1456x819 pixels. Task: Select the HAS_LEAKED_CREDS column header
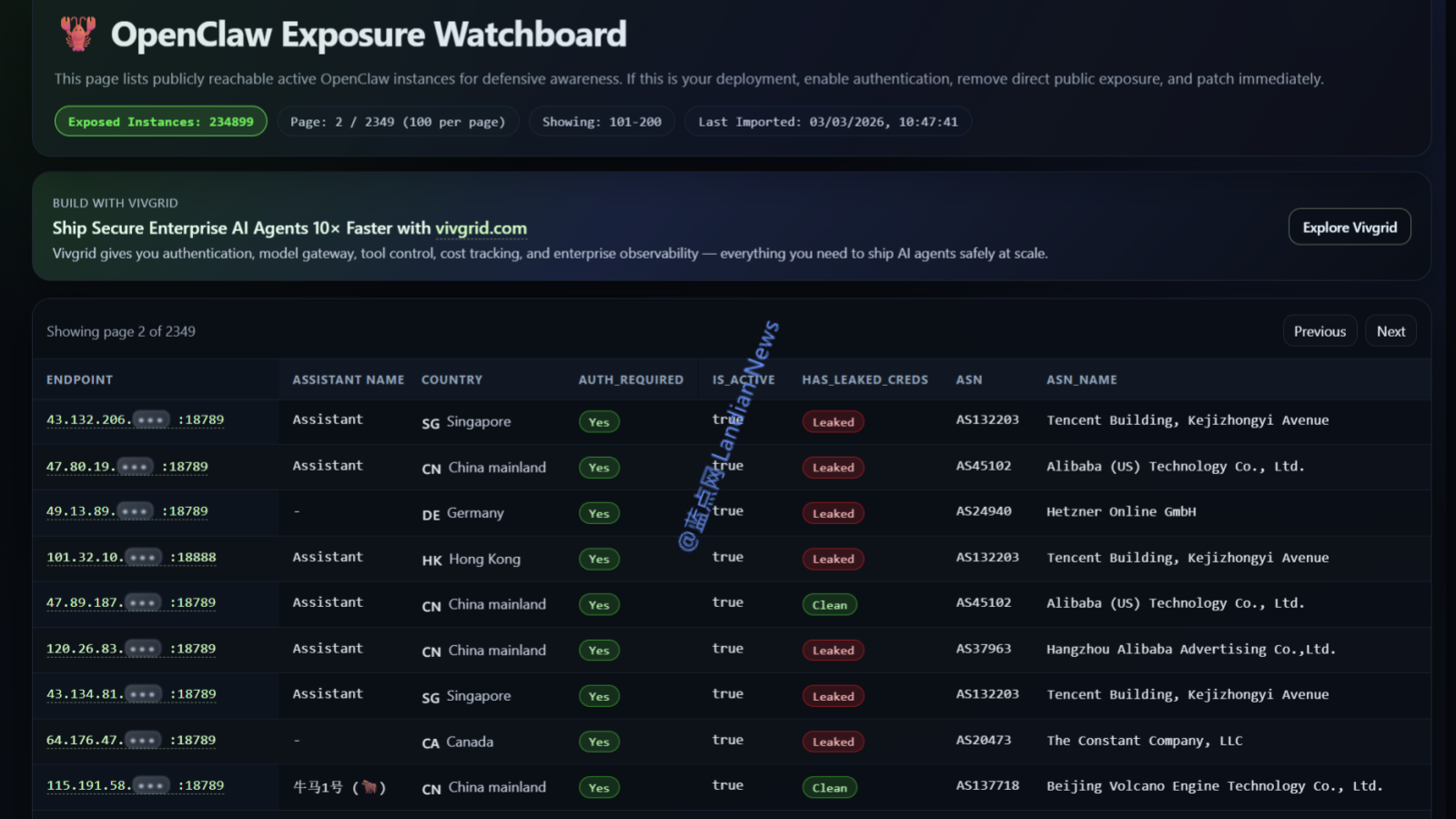click(x=864, y=380)
